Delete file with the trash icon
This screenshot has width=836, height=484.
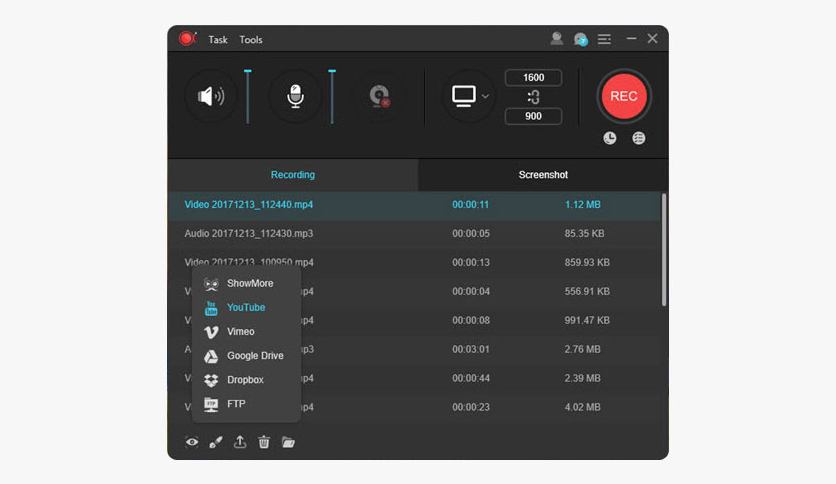click(264, 442)
